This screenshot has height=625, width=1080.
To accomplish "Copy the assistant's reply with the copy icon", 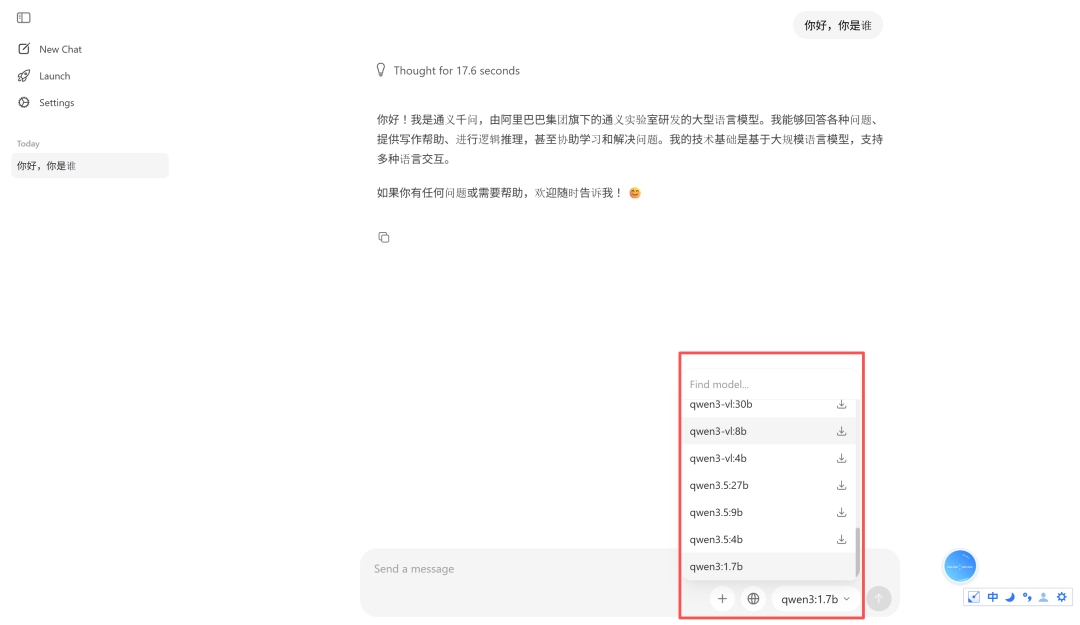I will [384, 237].
